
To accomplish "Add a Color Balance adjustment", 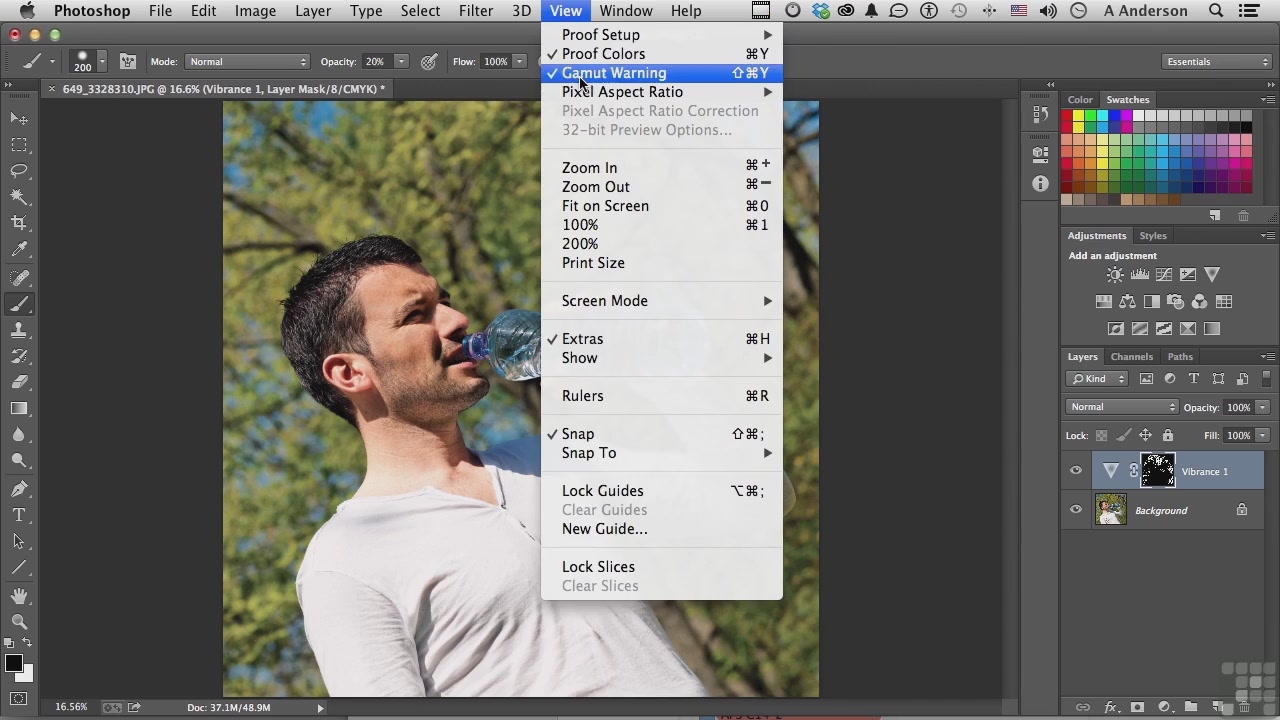I will [1127, 302].
